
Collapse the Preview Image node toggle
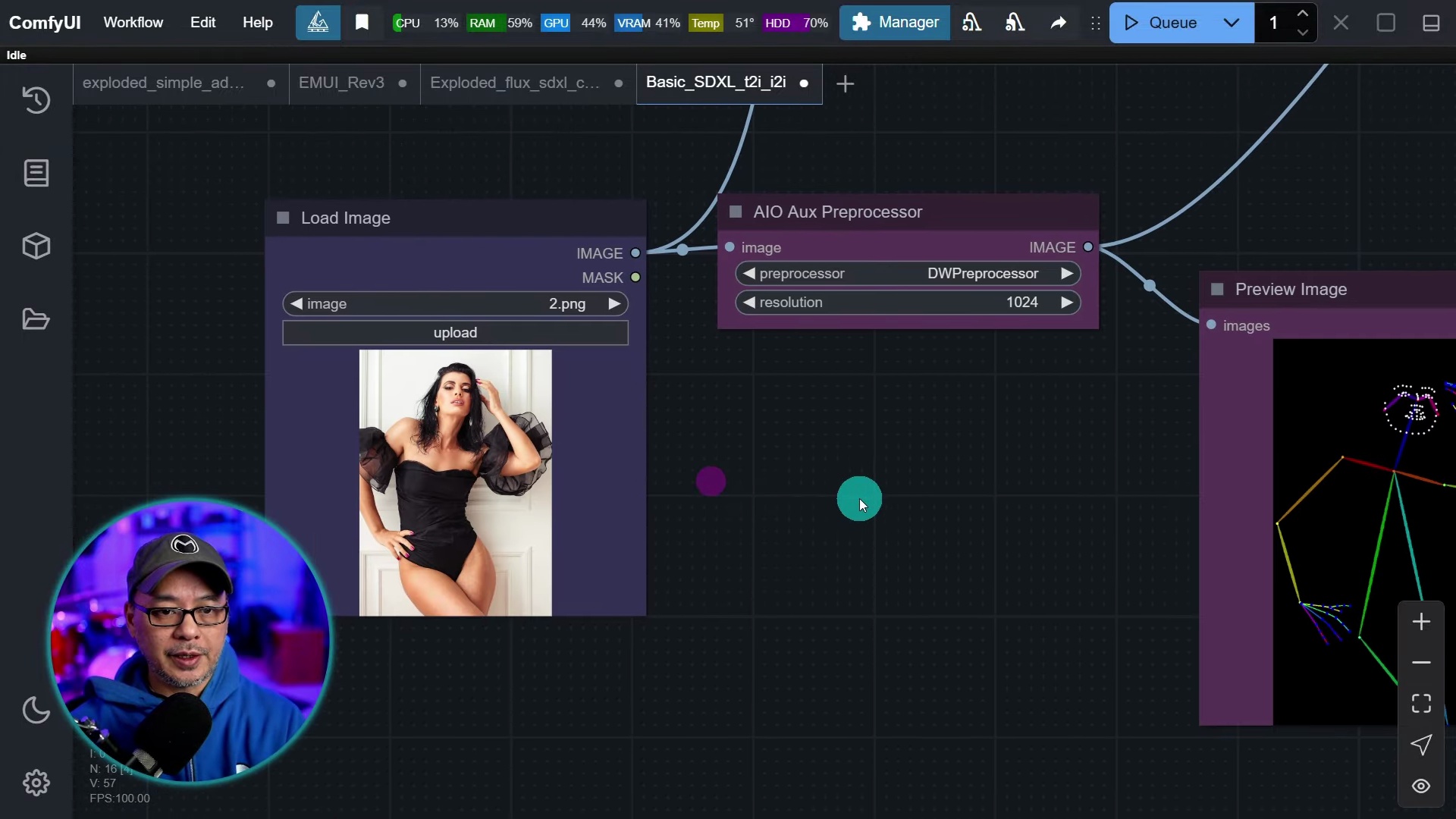click(x=1218, y=290)
